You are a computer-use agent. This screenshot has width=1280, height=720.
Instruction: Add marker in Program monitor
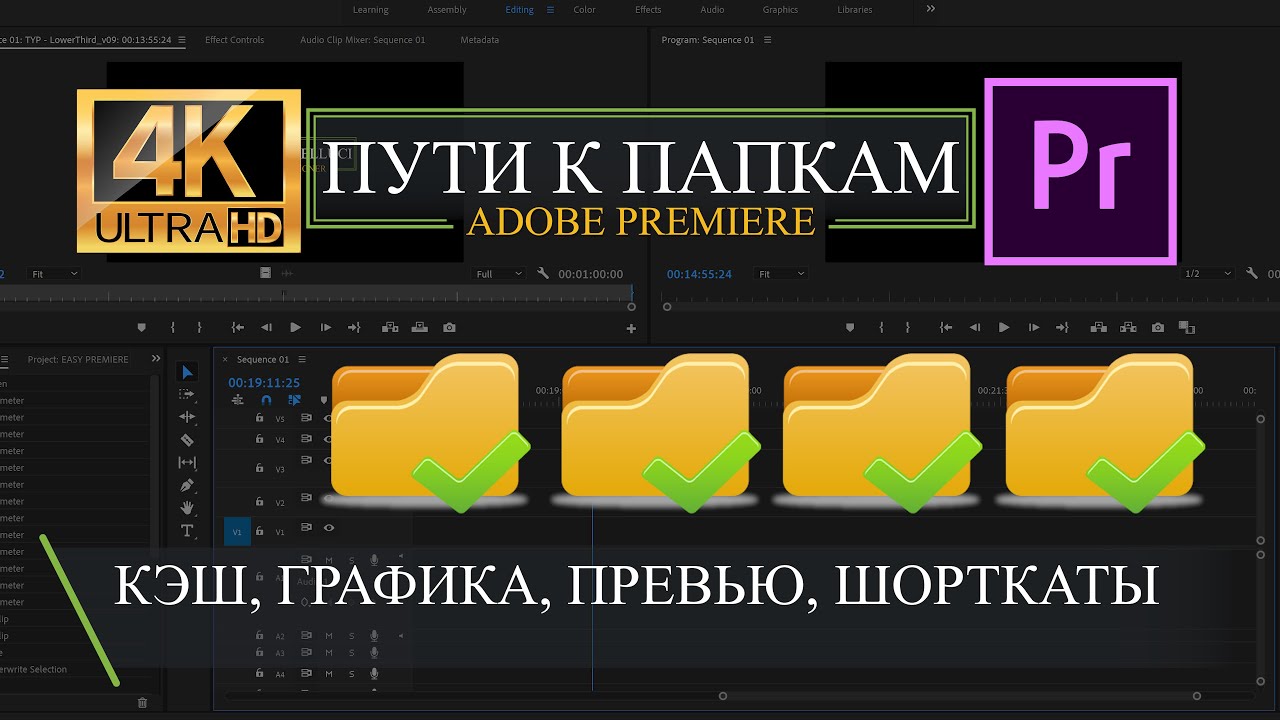coord(850,327)
